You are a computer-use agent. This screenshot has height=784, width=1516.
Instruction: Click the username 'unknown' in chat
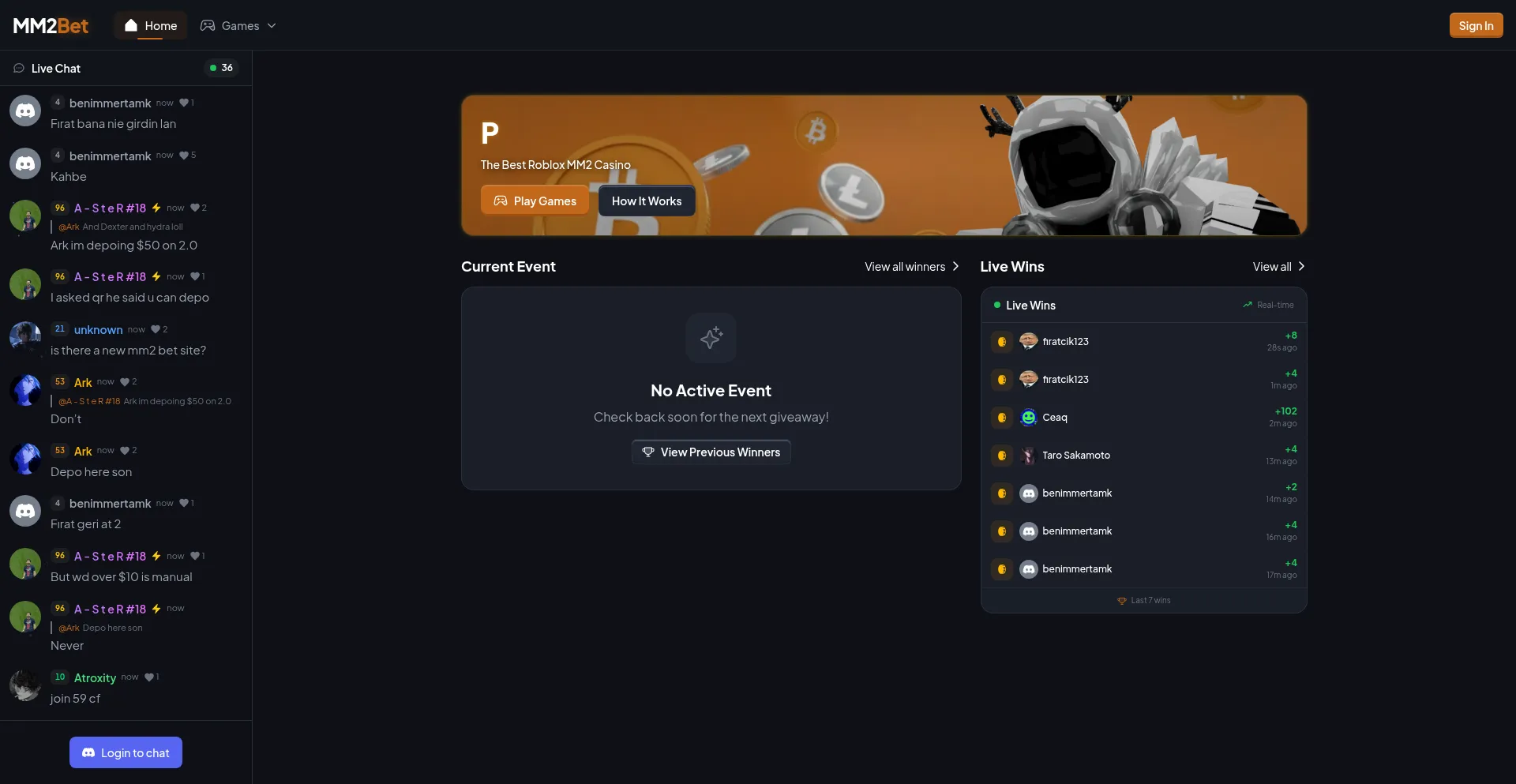(x=98, y=330)
